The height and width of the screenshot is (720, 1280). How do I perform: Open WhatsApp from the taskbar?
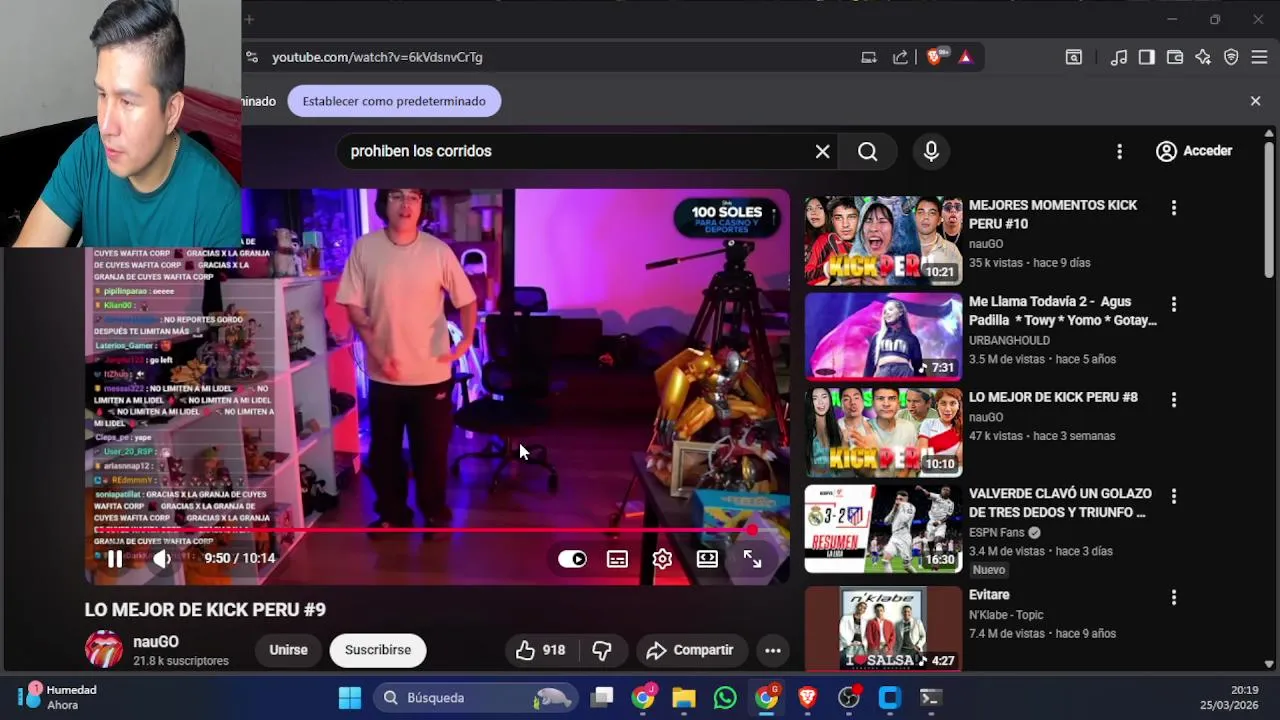pyautogui.click(x=725, y=698)
